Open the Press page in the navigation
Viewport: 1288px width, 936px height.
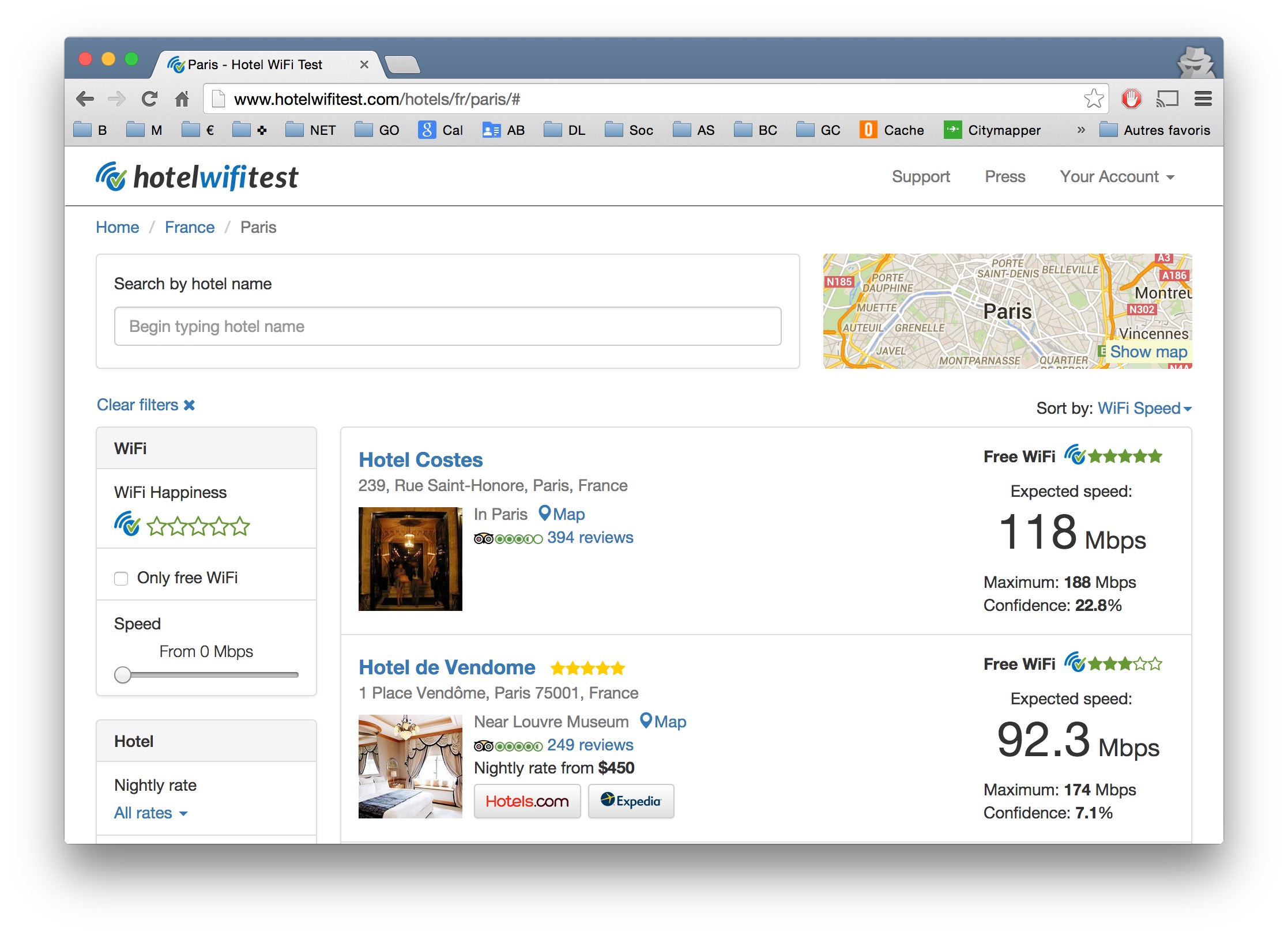coord(1004,177)
